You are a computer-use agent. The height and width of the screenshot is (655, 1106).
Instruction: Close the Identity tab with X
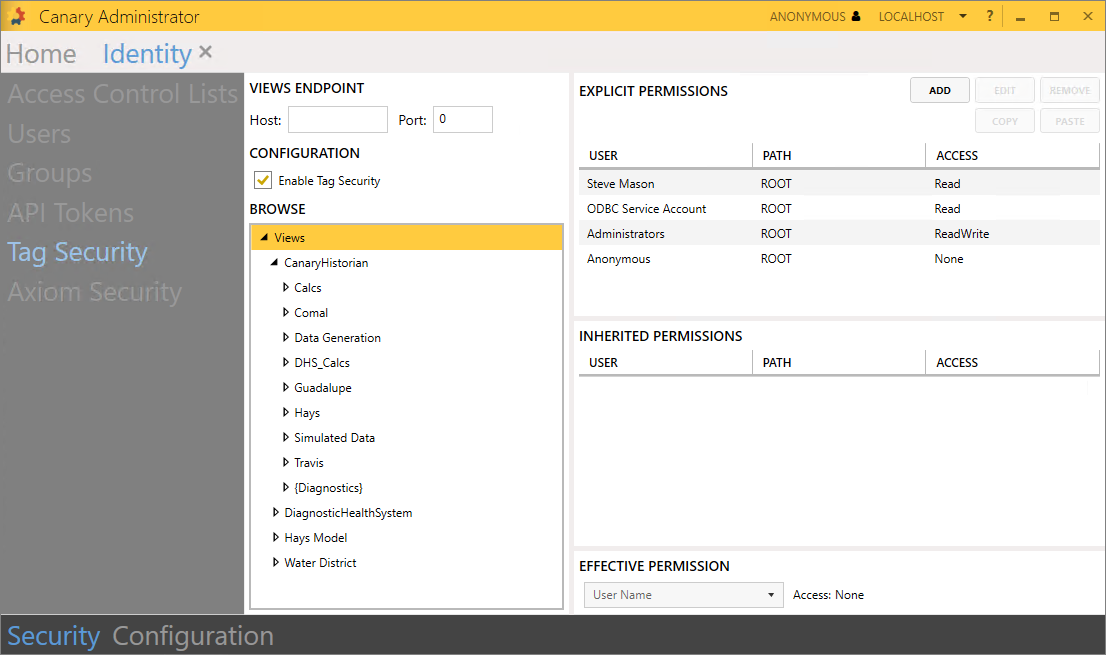(205, 52)
